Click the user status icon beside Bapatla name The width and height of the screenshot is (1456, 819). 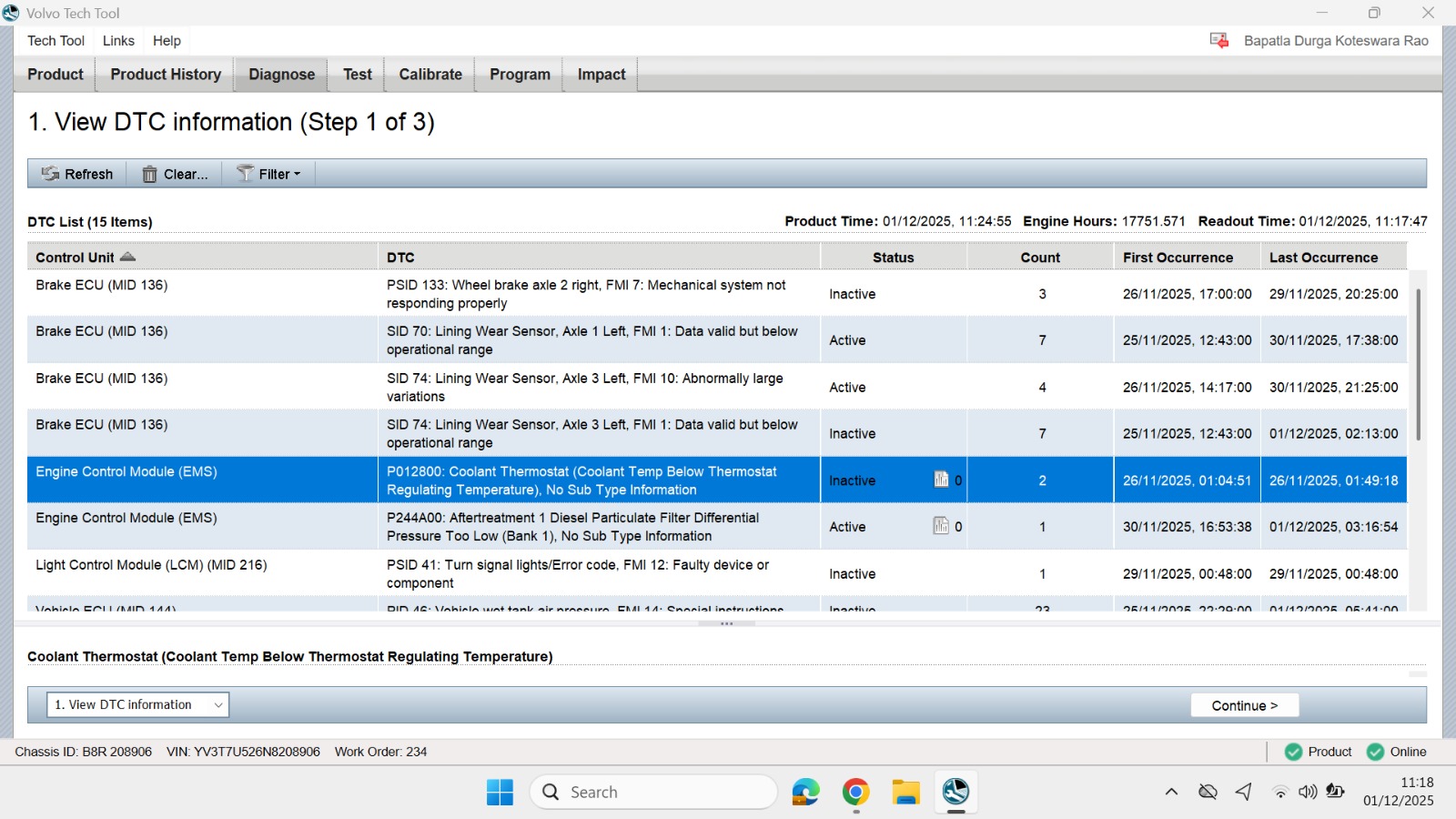[x=1219, y=40]
